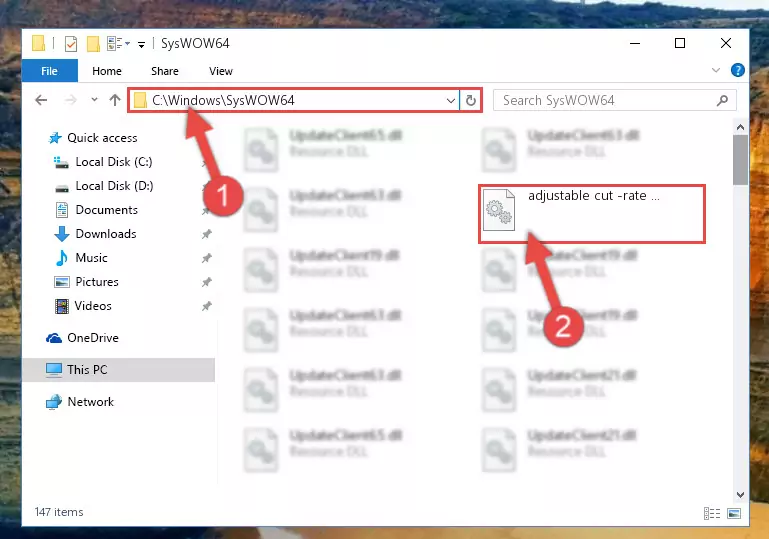This screenshot has height=539, width=769.
Task: Close the SysWOW64 window
Action: pos(726,43)
